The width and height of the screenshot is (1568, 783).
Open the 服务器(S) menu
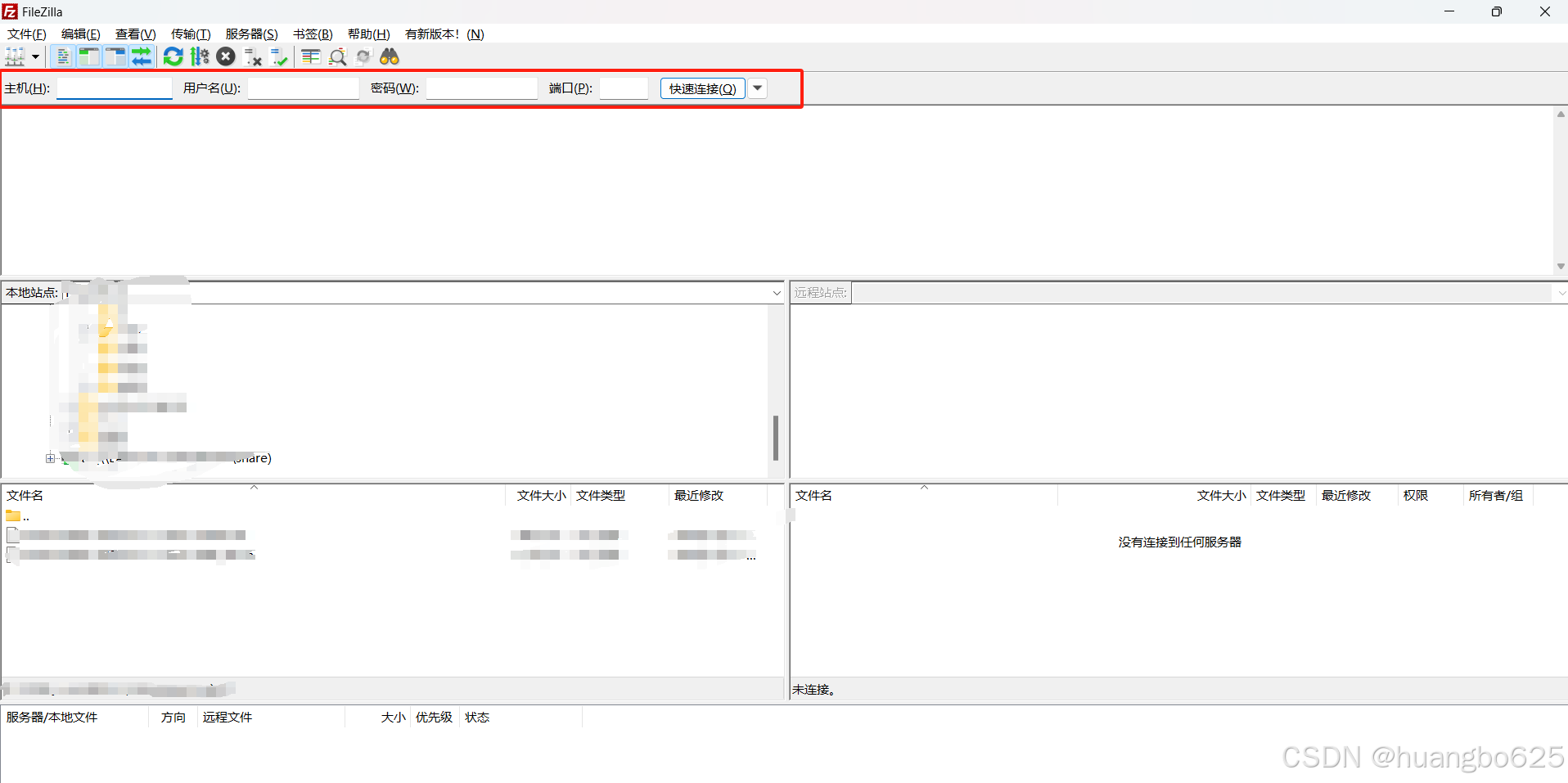pos(252,34)
